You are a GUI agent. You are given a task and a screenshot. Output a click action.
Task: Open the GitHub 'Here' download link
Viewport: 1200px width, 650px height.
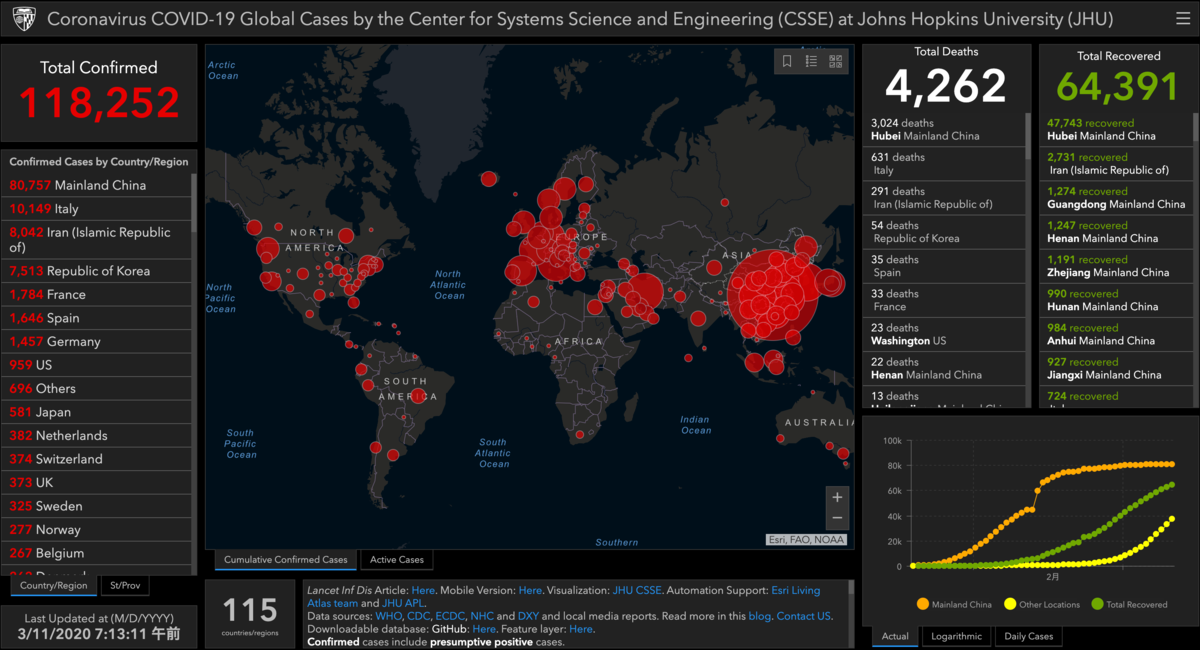coord(484,629)
